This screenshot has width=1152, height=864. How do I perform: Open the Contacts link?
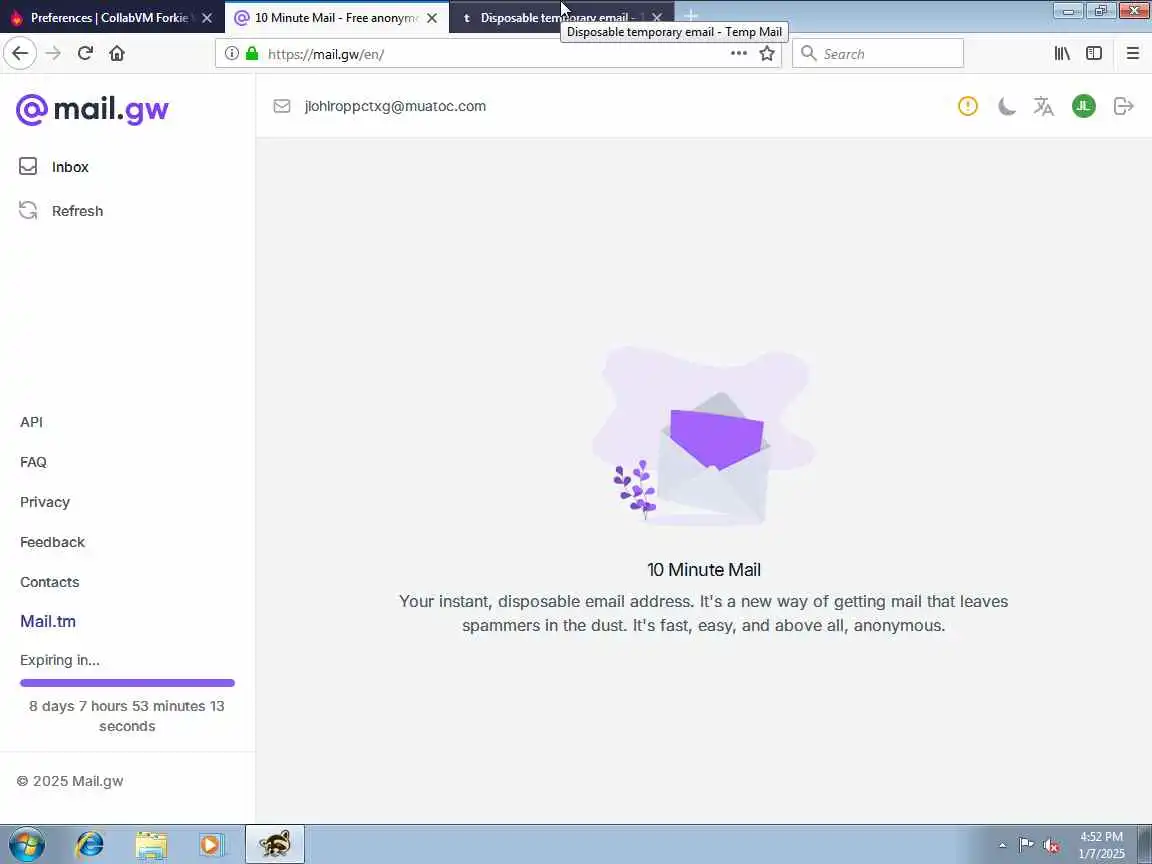point(49,583)
